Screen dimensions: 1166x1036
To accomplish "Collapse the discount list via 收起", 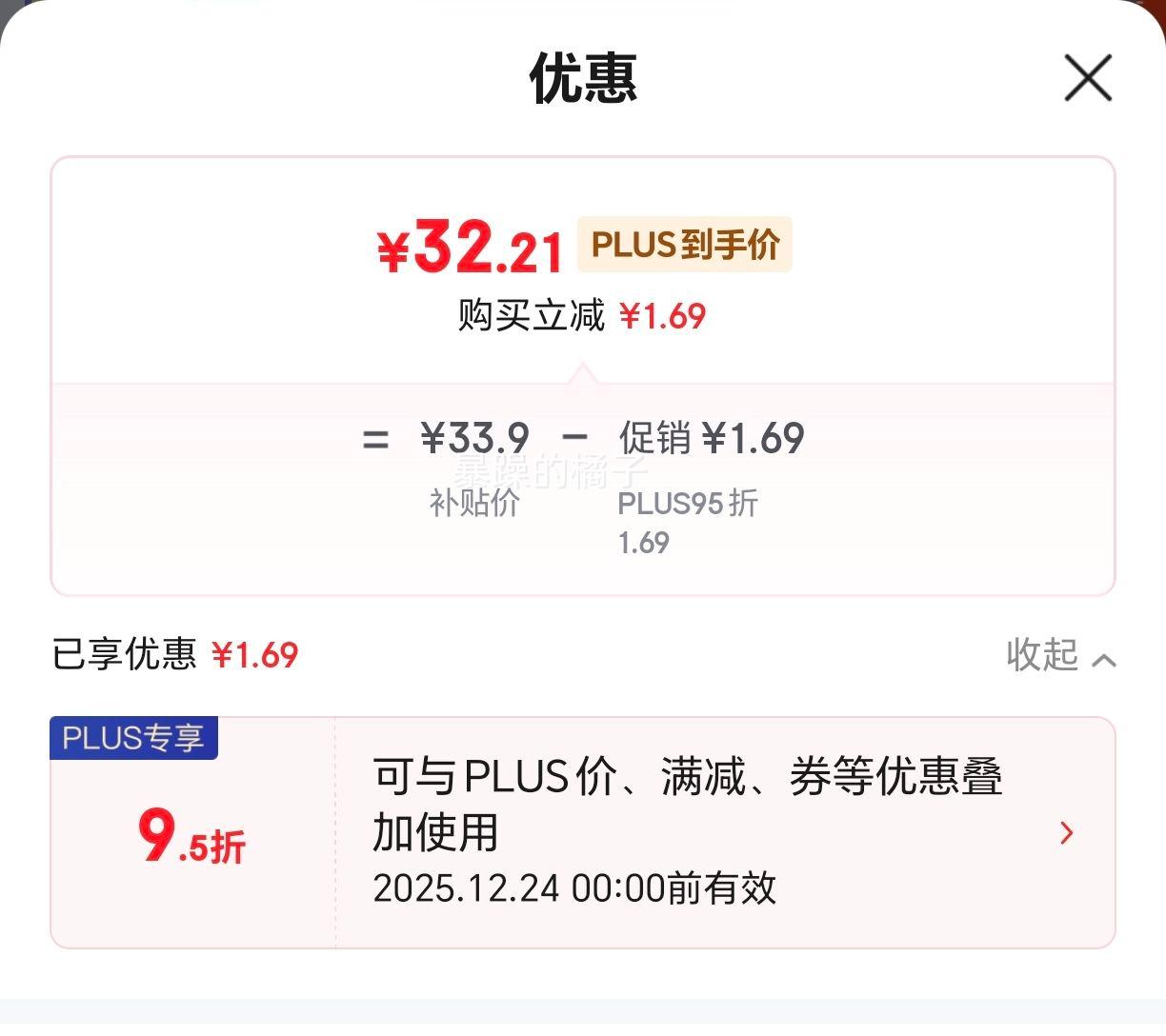I will pos(1042,655).
